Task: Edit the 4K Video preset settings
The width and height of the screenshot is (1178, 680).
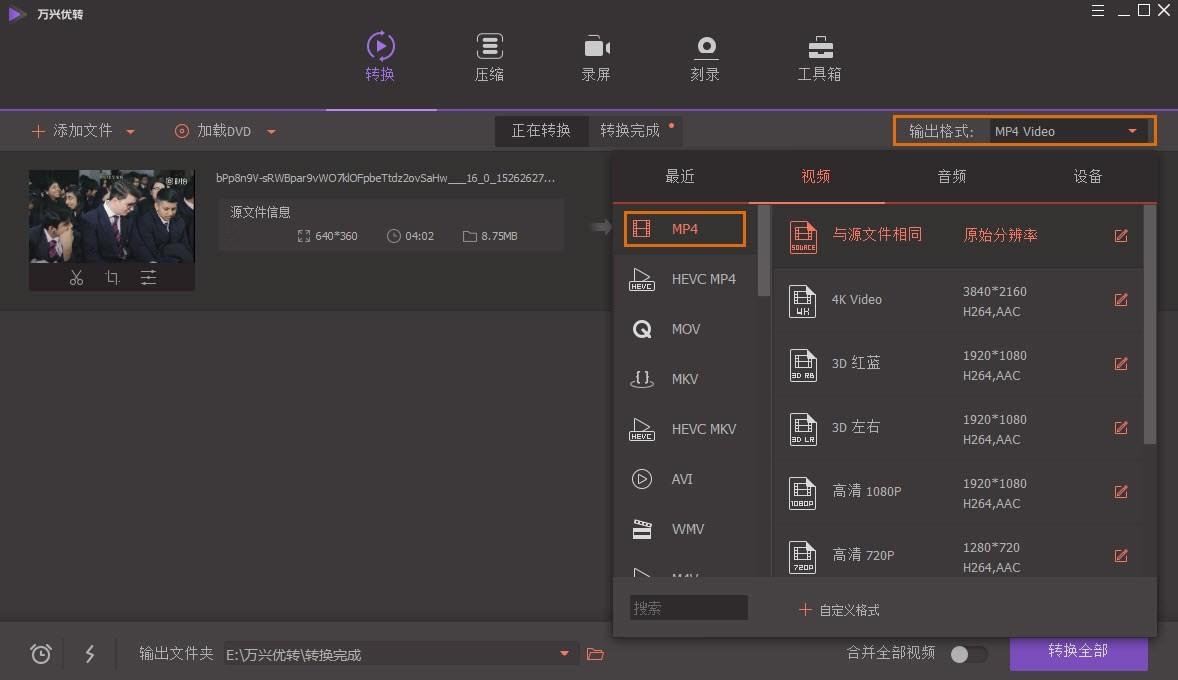Action: point(1121,300)
